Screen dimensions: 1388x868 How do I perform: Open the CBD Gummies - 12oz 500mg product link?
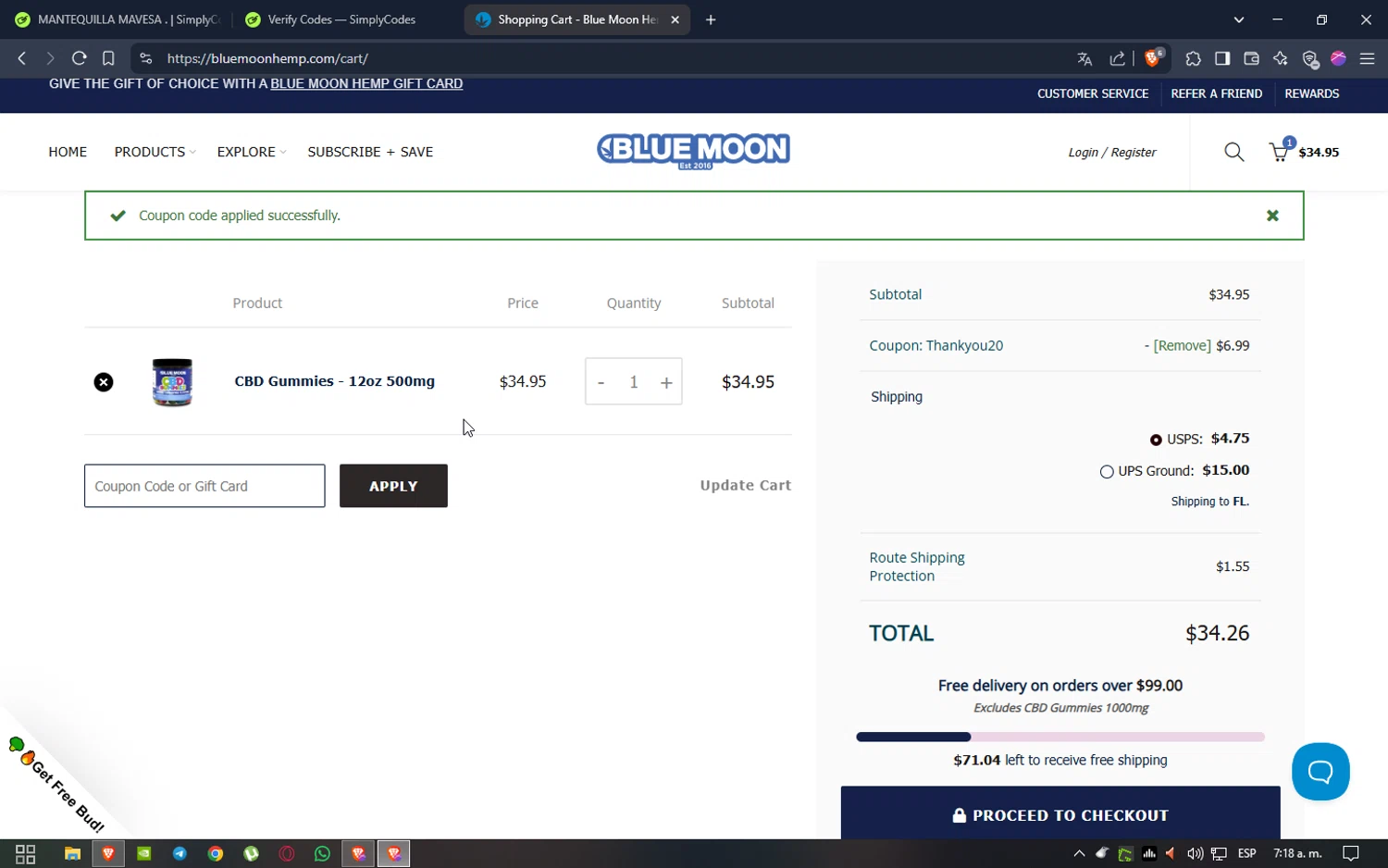coord(334,381)
